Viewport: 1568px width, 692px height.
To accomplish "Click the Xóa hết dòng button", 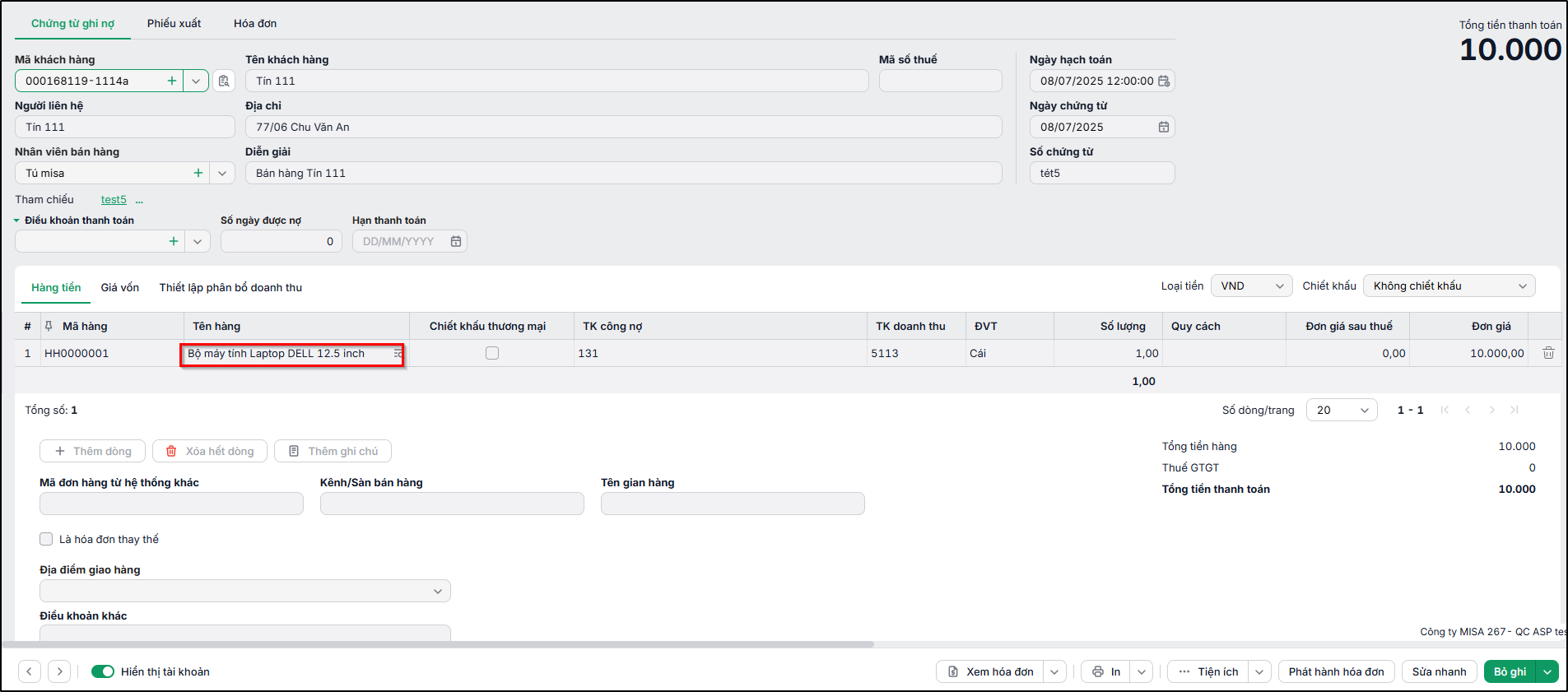I will (x=210, y=451).
